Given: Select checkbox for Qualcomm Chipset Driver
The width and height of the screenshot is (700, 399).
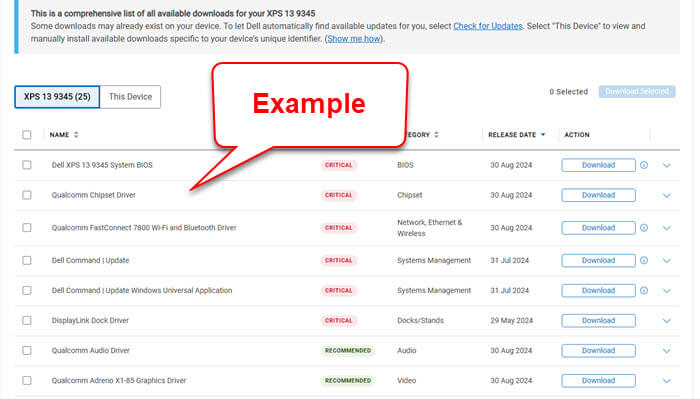Looking at the screenshot, I should 27,195.
